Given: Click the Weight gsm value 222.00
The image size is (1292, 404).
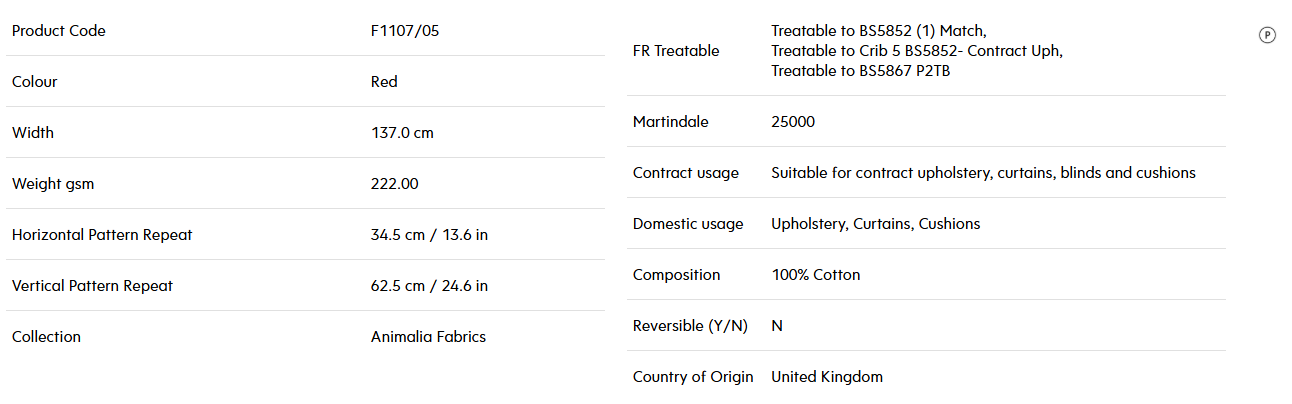Looking at the screenshot, I should point(395,184).
